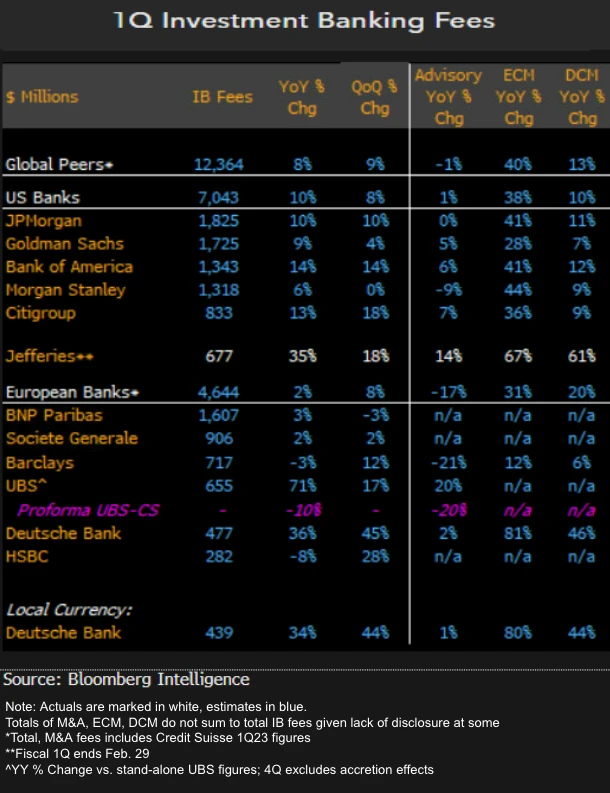
Task: Click 'Actuals are marked in white' note
Action: click(156, 707)
